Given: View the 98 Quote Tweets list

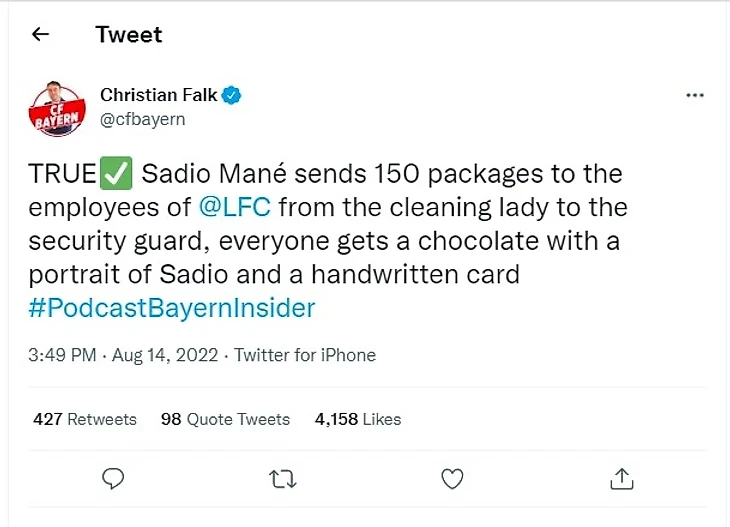Looking at the screenshot, I should (x=225, y=419).
